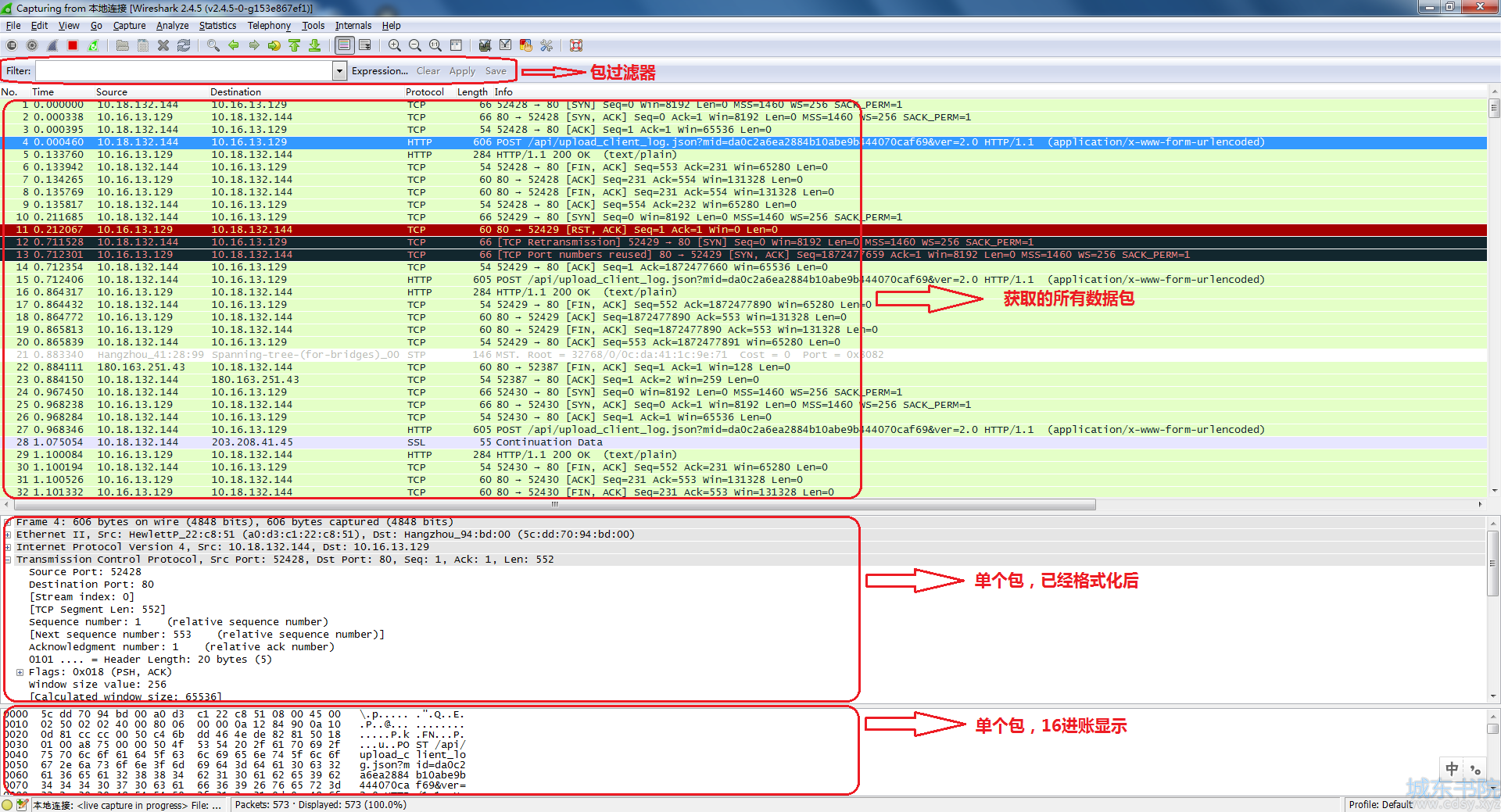Click the packet list vertical scrollbar thumb
This screenshot has width=1501, height=812.
1494,108
